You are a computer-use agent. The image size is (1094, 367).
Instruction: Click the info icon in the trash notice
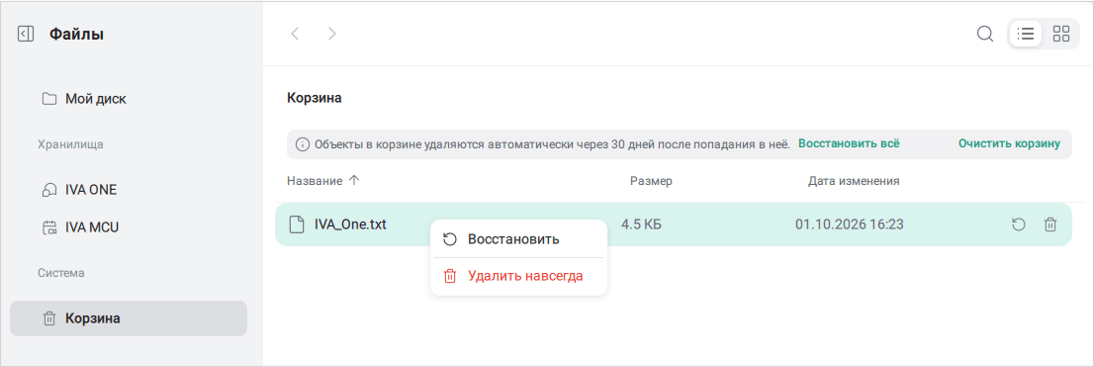(302, 144)
